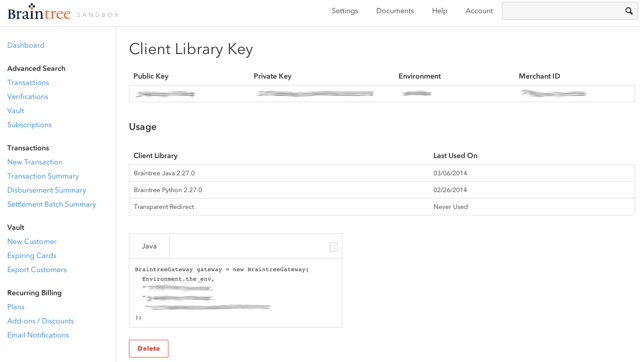Click the Last Used On column header
Viewport: 640px width, 362px height.
click(x=455, y=155)
